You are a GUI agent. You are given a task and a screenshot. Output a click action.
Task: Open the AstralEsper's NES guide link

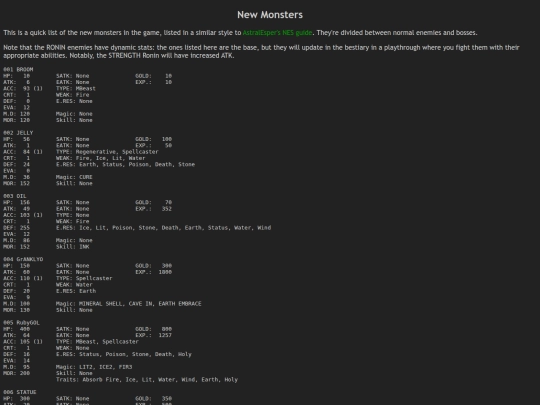click(x=277, y=33)
